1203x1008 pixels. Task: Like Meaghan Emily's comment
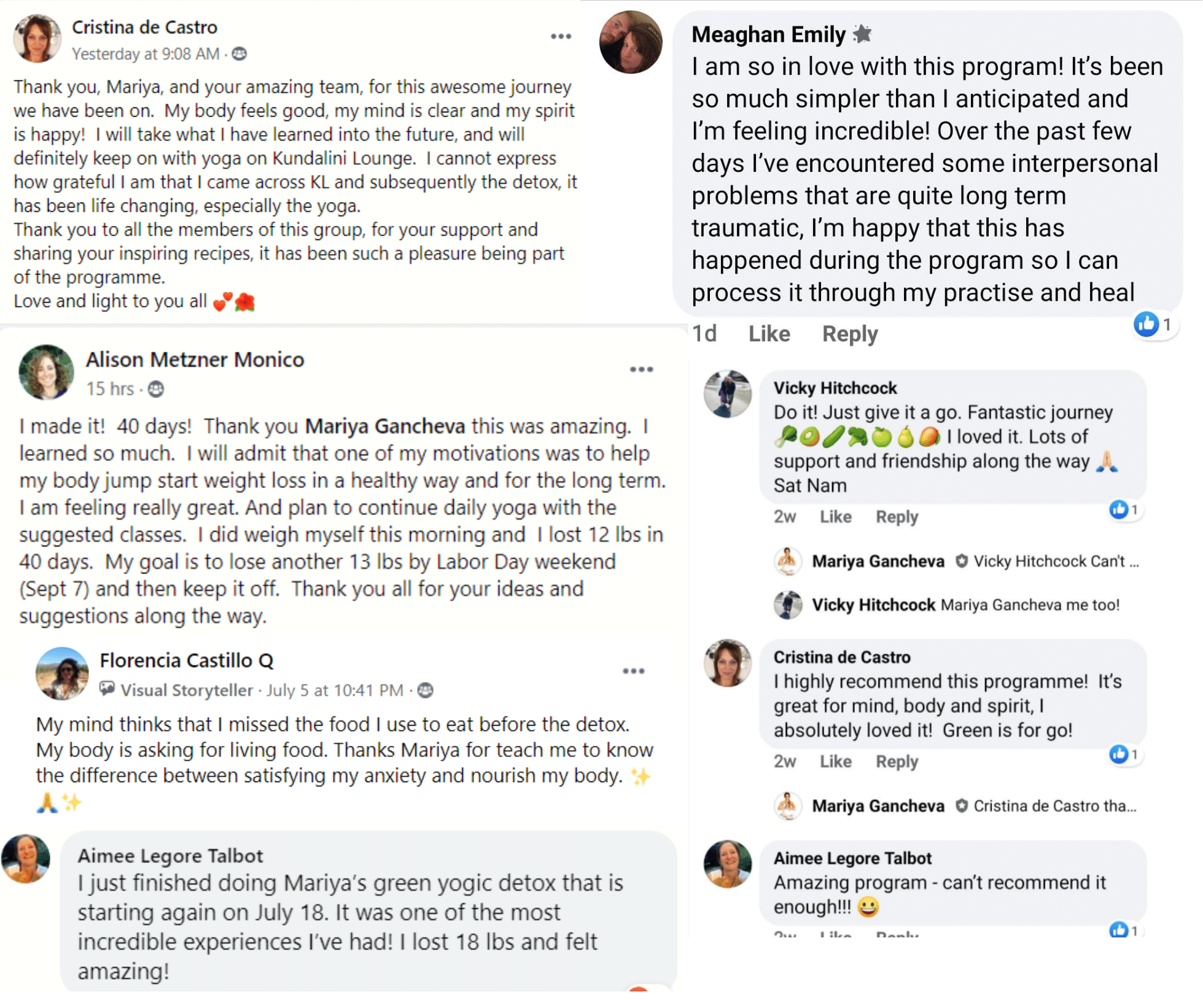coord(769,334)
